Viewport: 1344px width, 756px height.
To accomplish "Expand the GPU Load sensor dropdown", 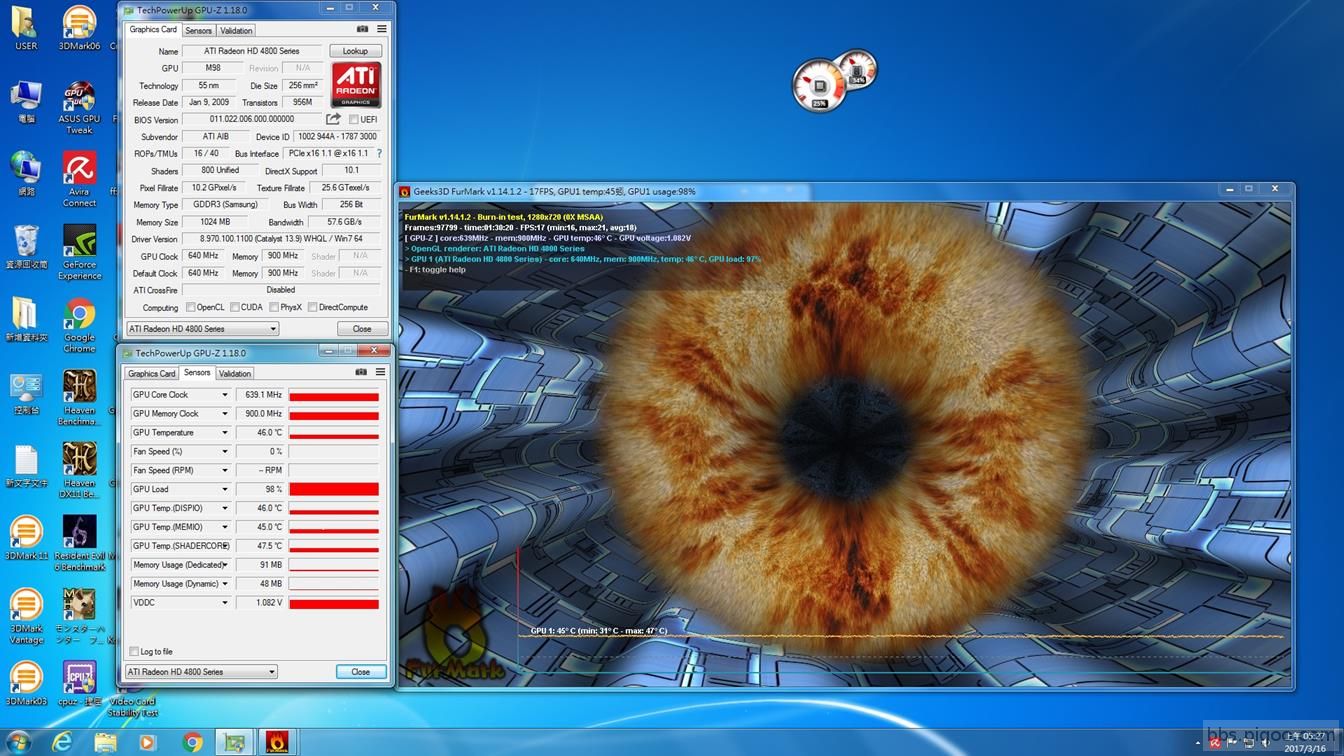I will [224, 490].
